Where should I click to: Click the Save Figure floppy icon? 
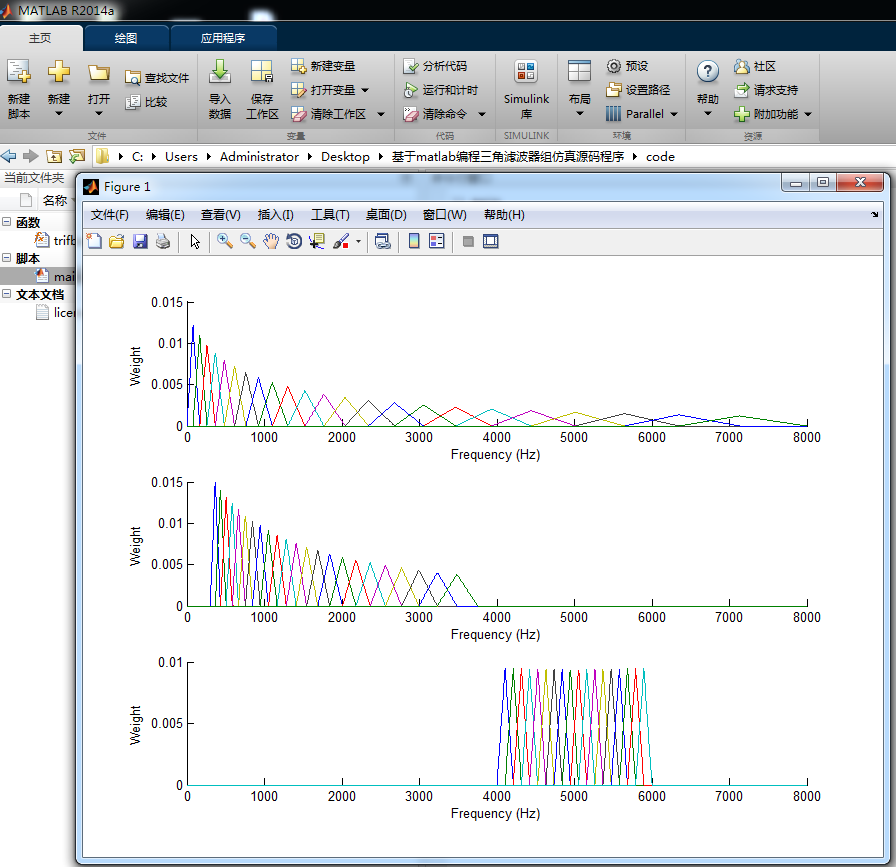140,241
